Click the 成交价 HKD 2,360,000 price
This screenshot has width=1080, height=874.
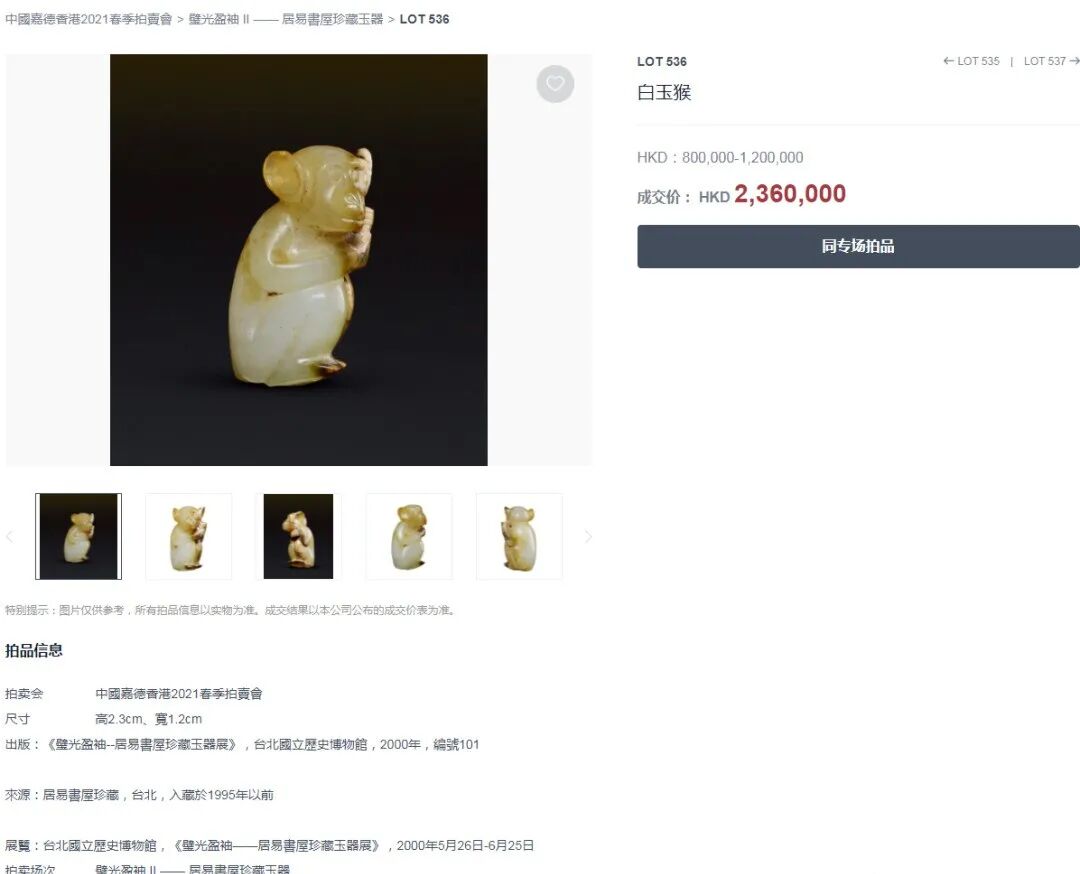pyautogui.click(x=741, y=195)
